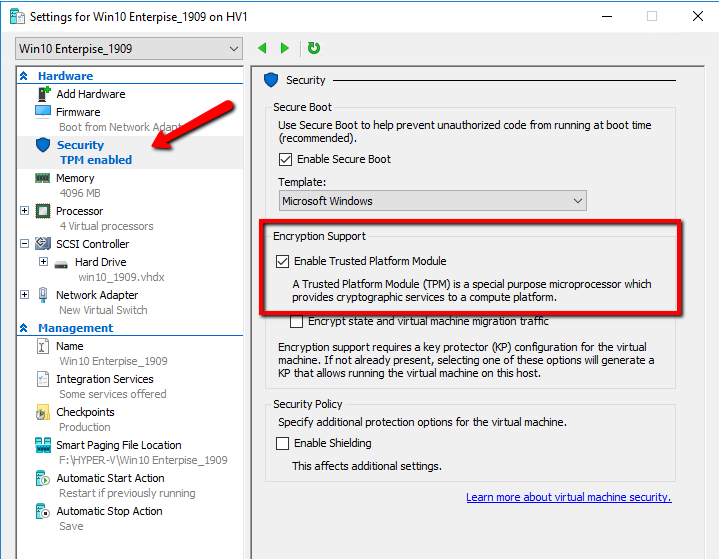Select the Automatic Stop Action icon
Viewport: 719px width, 559px height.
click(42, 511)
